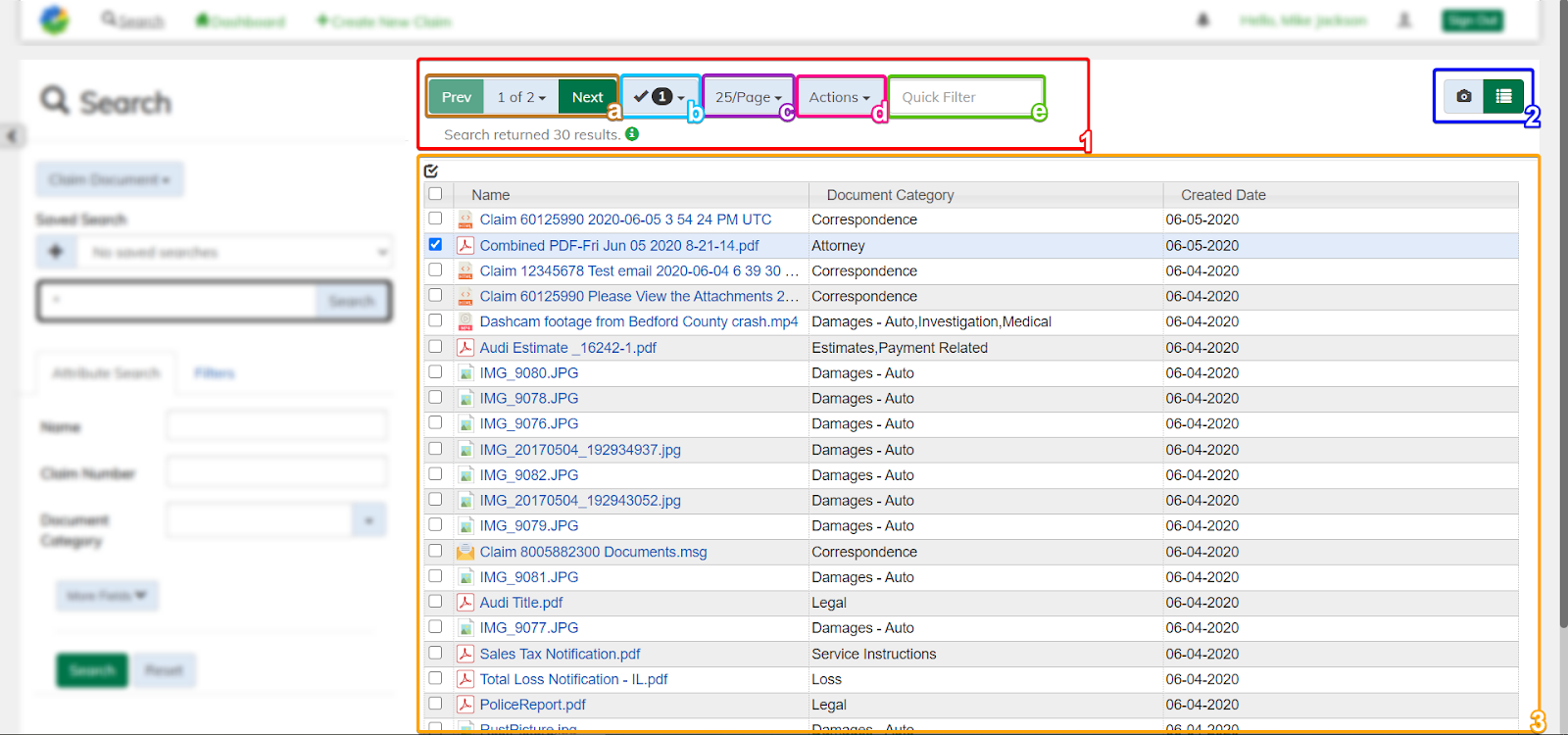Tick the header checkbox in the Name column

435,194
